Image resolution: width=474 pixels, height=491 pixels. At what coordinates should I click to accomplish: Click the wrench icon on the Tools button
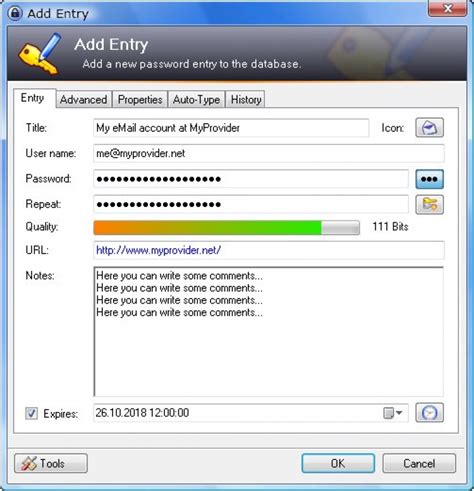click(x=29, y=463)
